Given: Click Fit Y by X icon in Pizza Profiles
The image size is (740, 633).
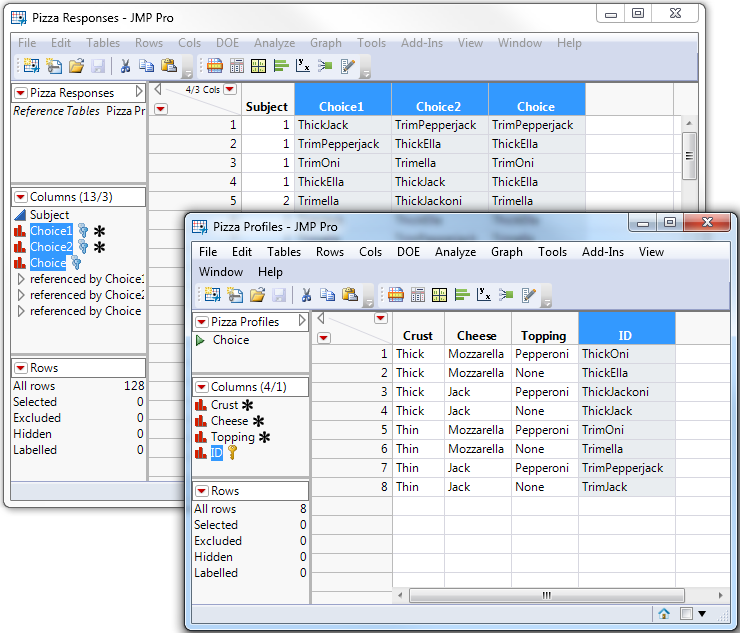Looking at the screenshot, I should coord(484,295).
